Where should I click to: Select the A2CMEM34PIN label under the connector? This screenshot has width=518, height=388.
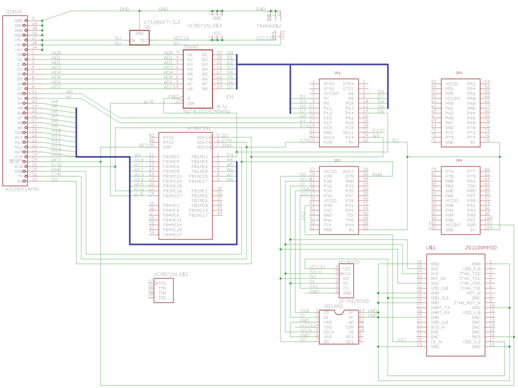(x=22, y=189)
